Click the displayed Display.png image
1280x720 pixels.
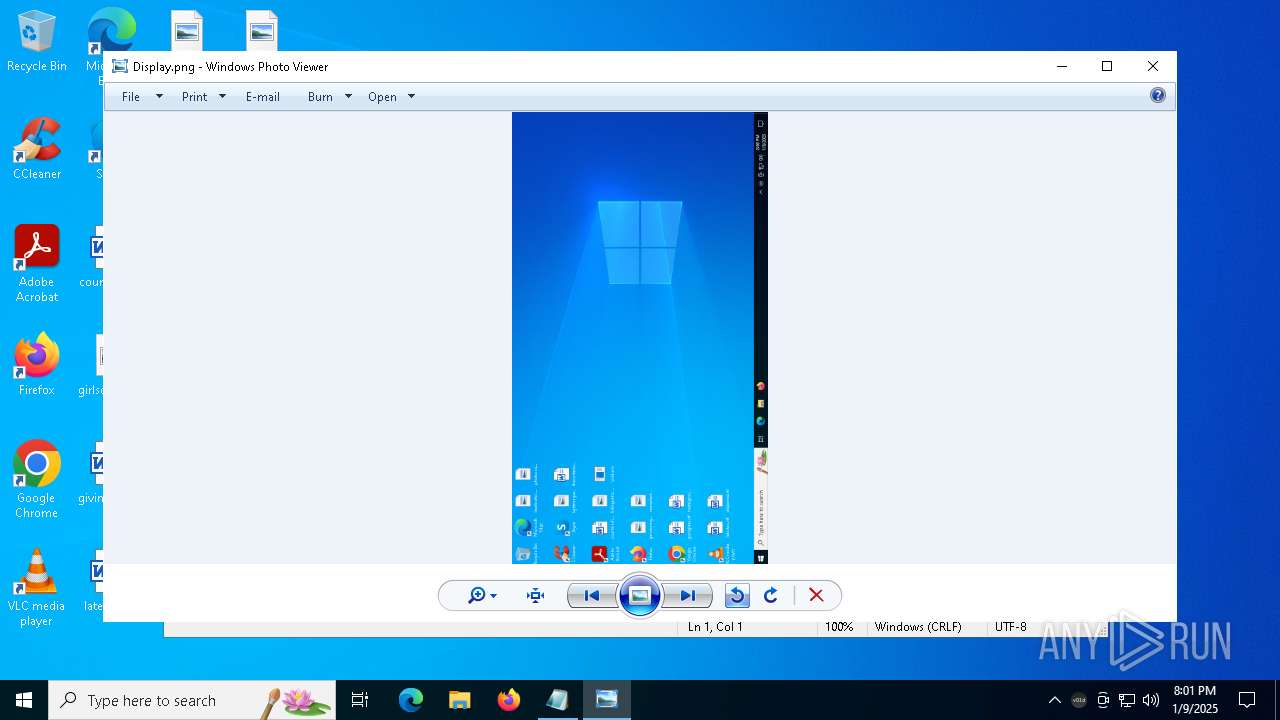pyautogui.click(x=640, y=338)
